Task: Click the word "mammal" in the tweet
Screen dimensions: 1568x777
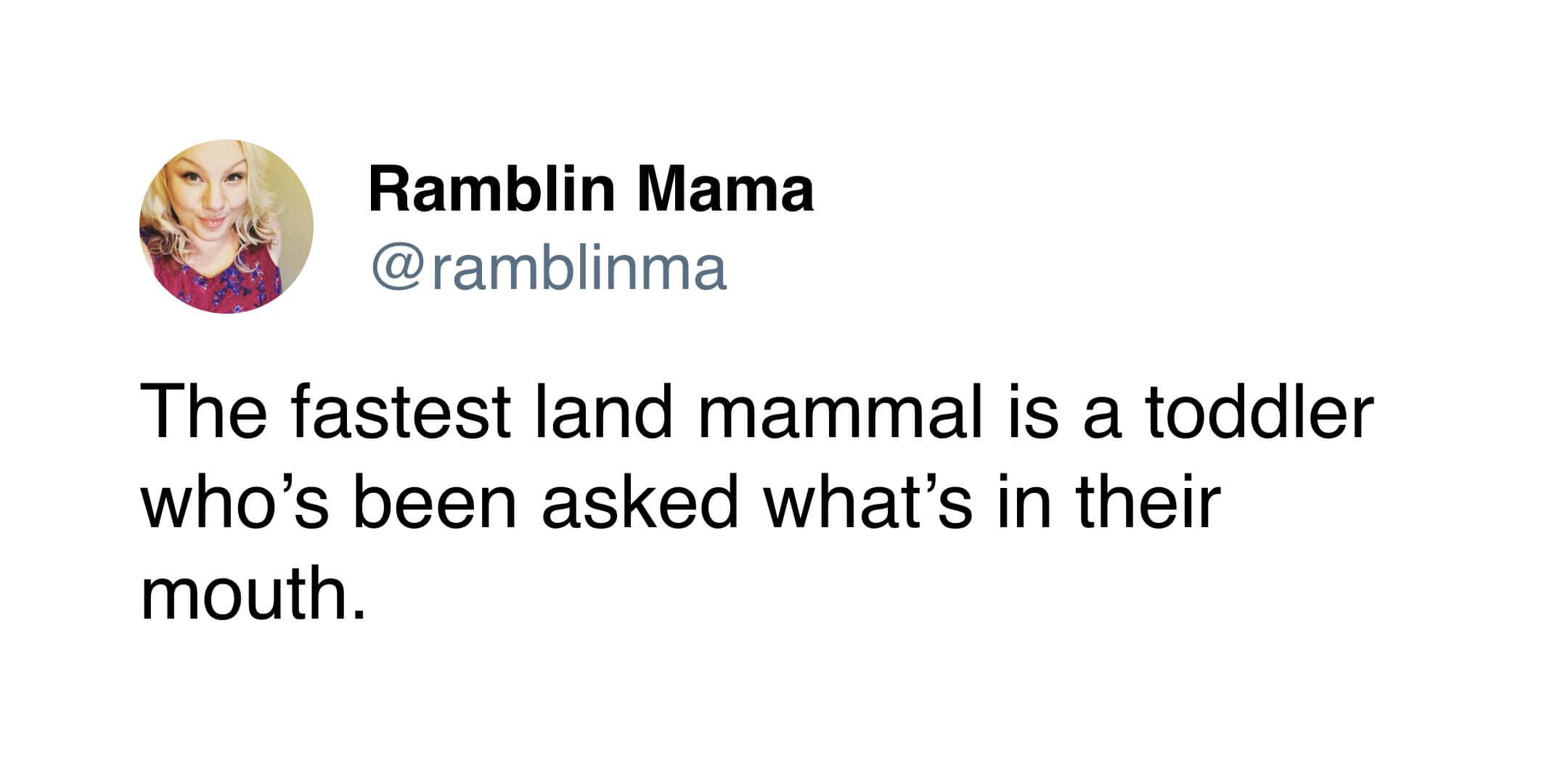Action: point(840,414)
